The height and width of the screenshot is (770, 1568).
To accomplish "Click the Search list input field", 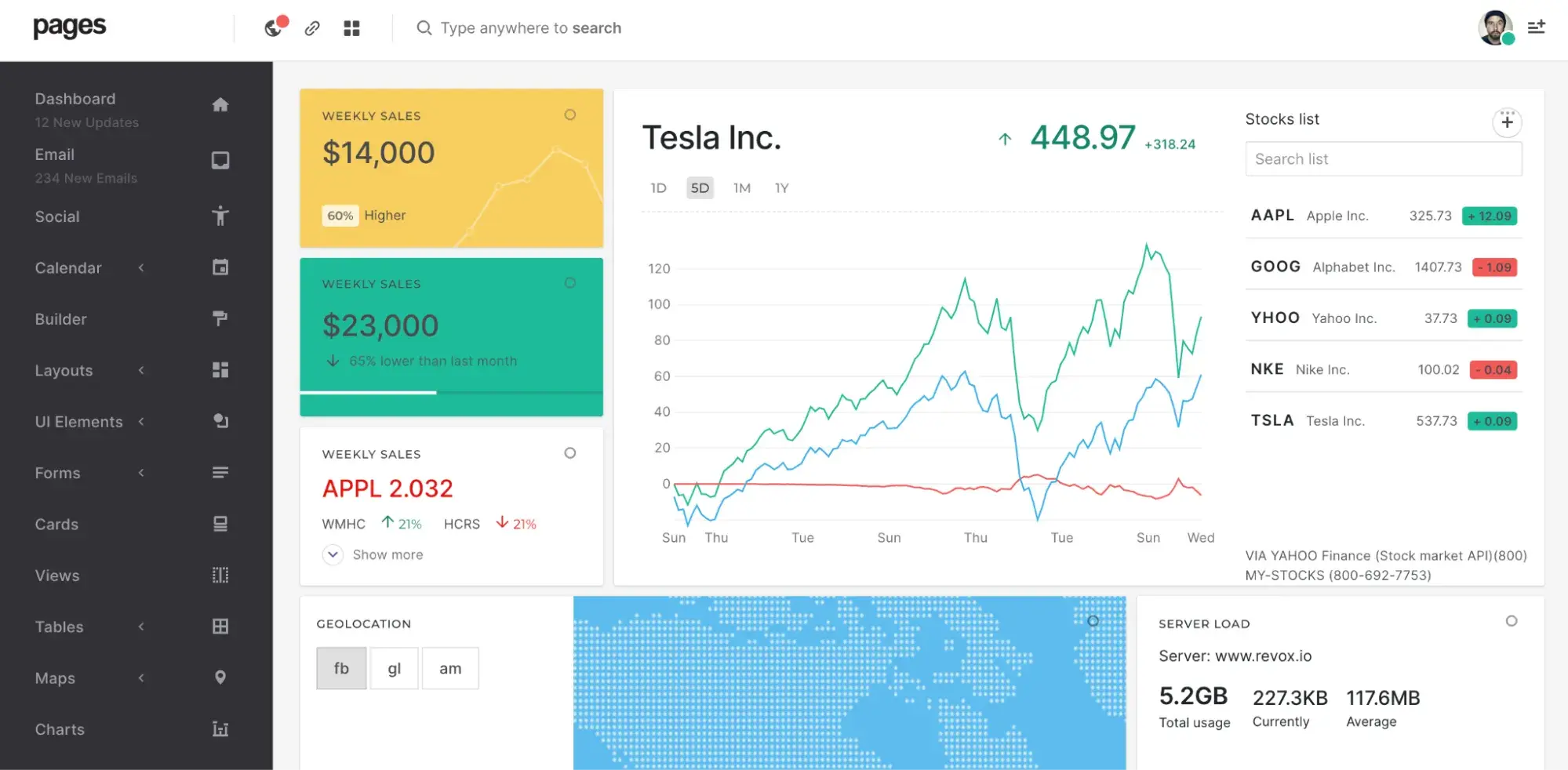I will click(x=1383, y=159).
